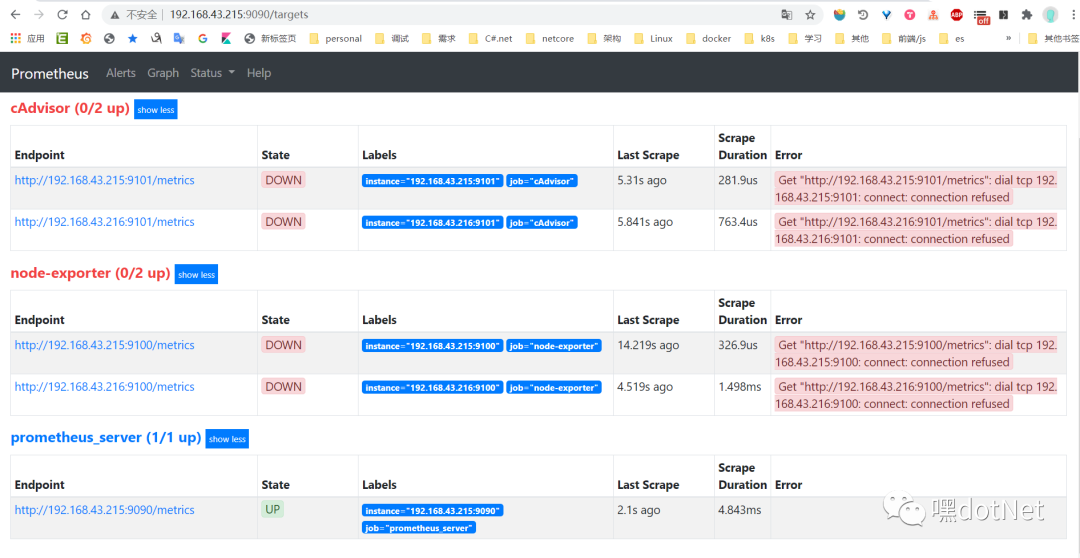Screen dimensions: 1080x558
Task: Go to the Alerts page
Action: (x=121, y=73)
